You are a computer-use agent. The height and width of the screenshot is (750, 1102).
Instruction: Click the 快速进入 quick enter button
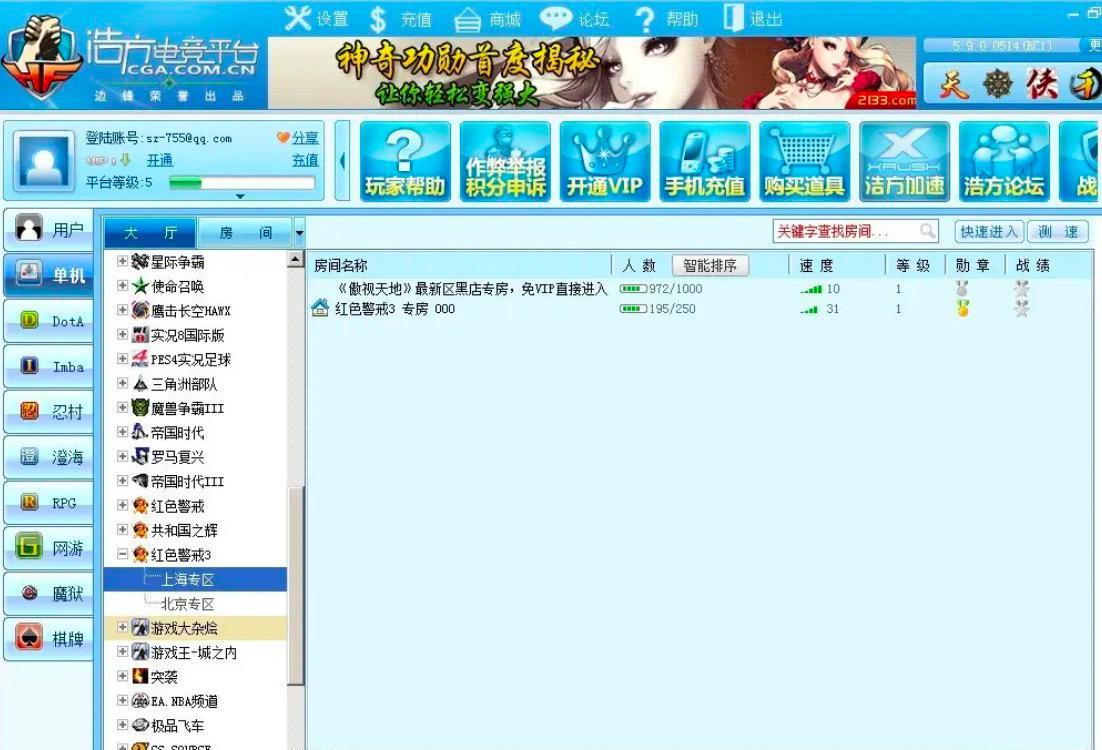(x=989, y=231)
